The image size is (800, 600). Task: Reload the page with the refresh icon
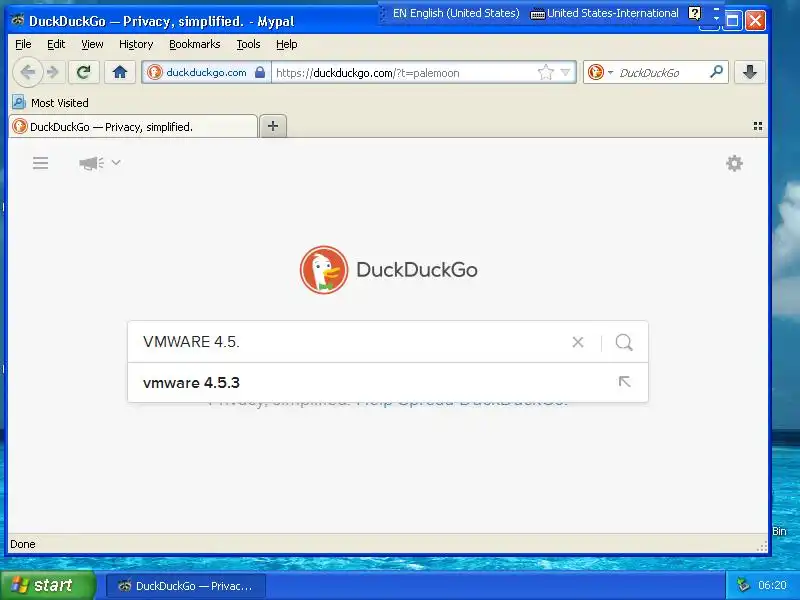point(84,72)
